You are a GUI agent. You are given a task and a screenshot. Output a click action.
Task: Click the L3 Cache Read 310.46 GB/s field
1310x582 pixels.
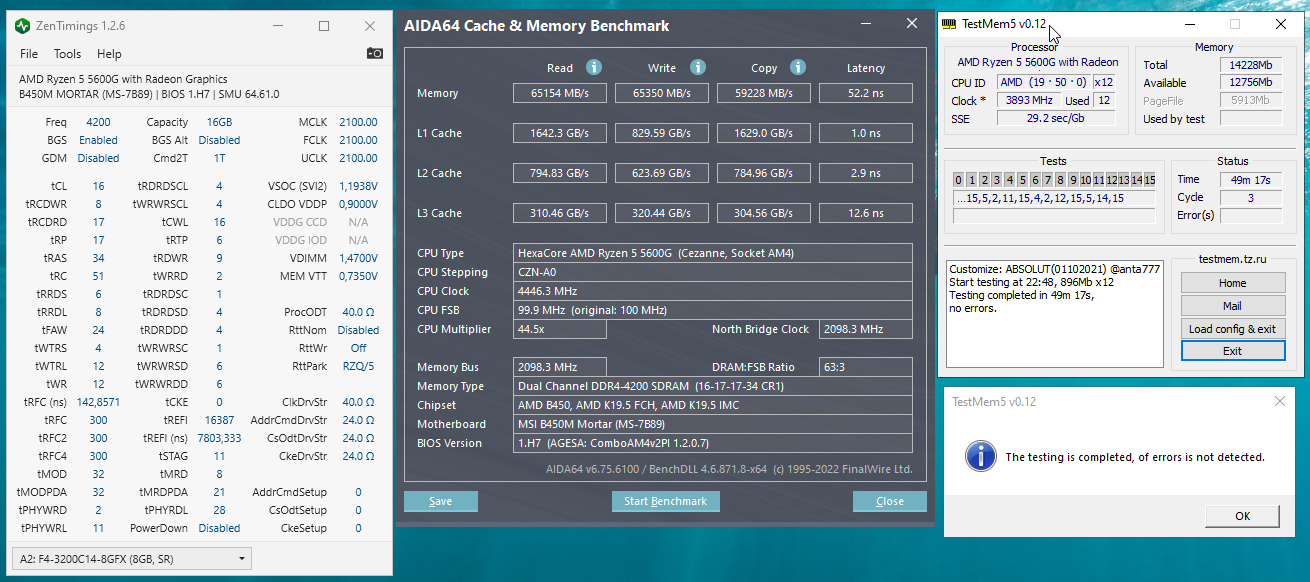tap(560, 213)
